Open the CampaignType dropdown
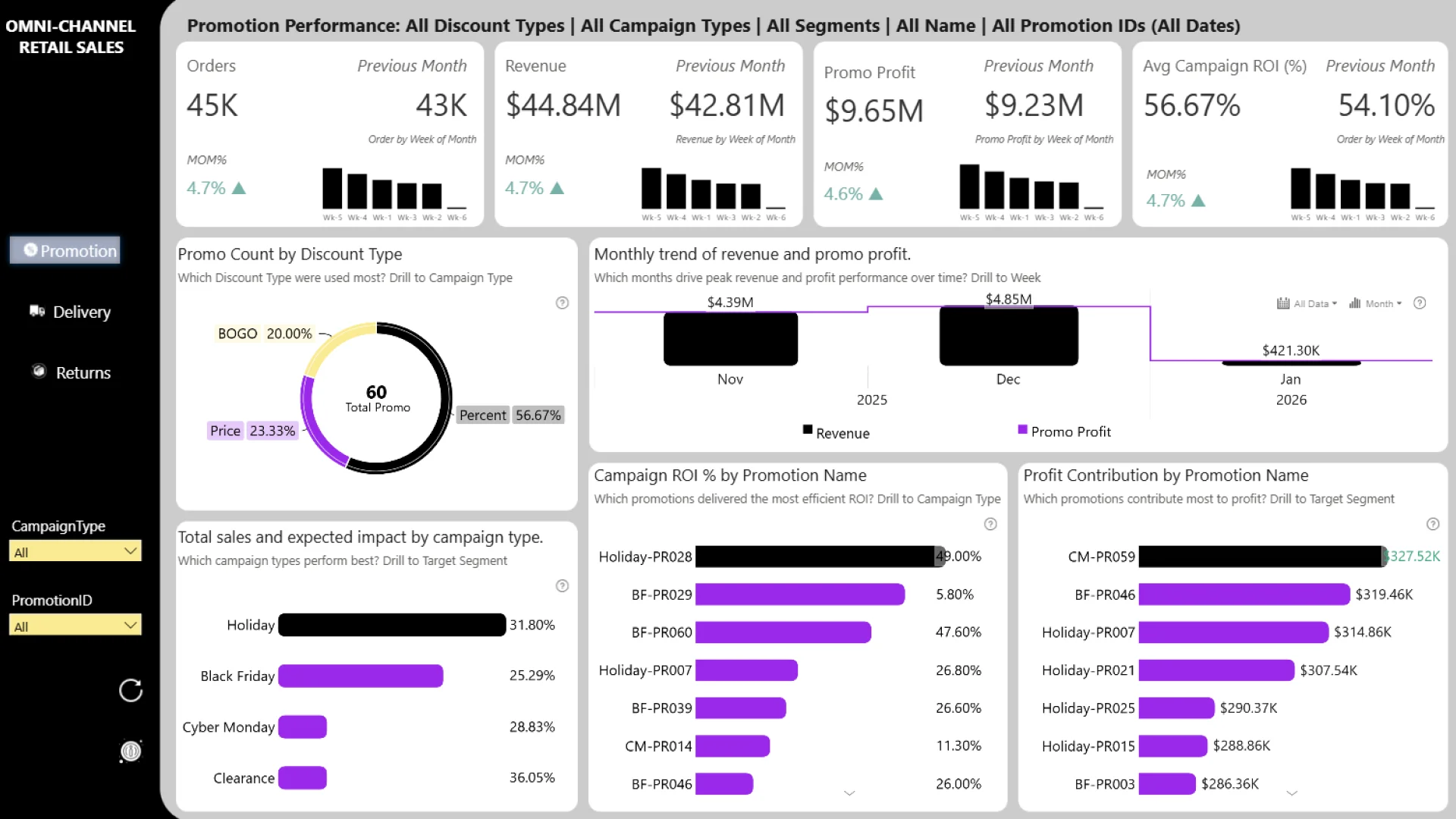Viewport: 1456px width, 819px height. tap(74, 551)
